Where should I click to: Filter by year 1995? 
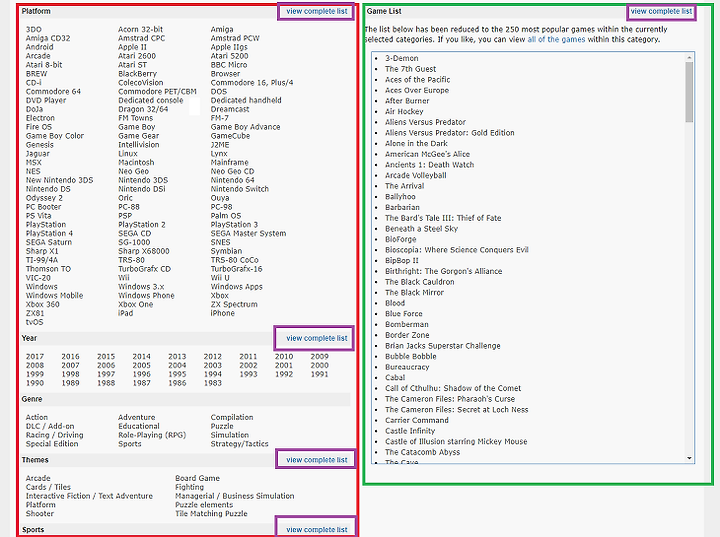[177, 374]
